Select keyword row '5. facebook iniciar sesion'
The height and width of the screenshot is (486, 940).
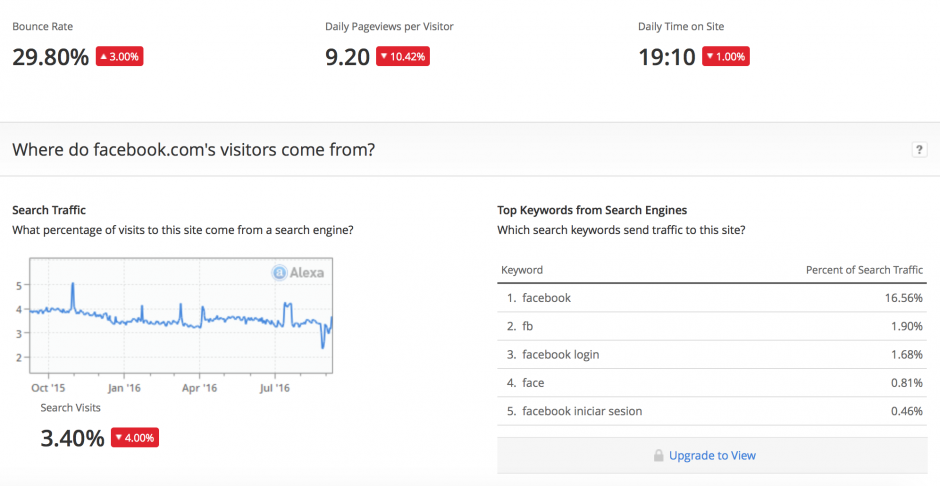coord(712,411)
